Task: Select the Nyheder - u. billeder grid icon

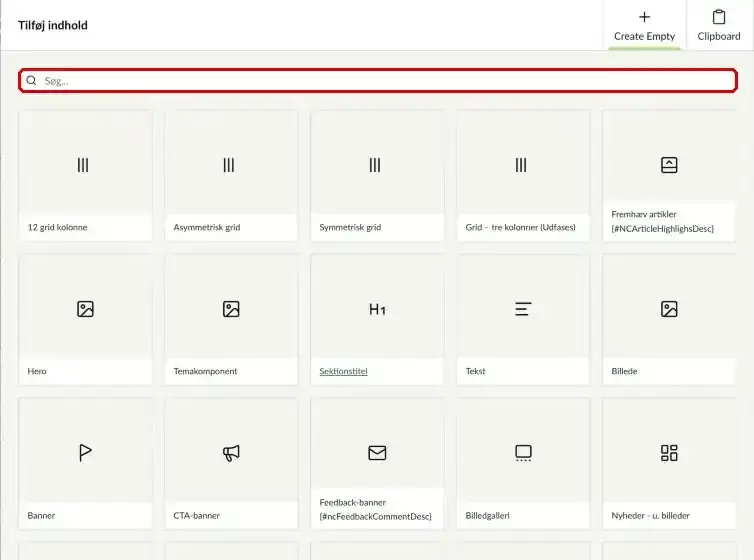Action: click(669, 453)
